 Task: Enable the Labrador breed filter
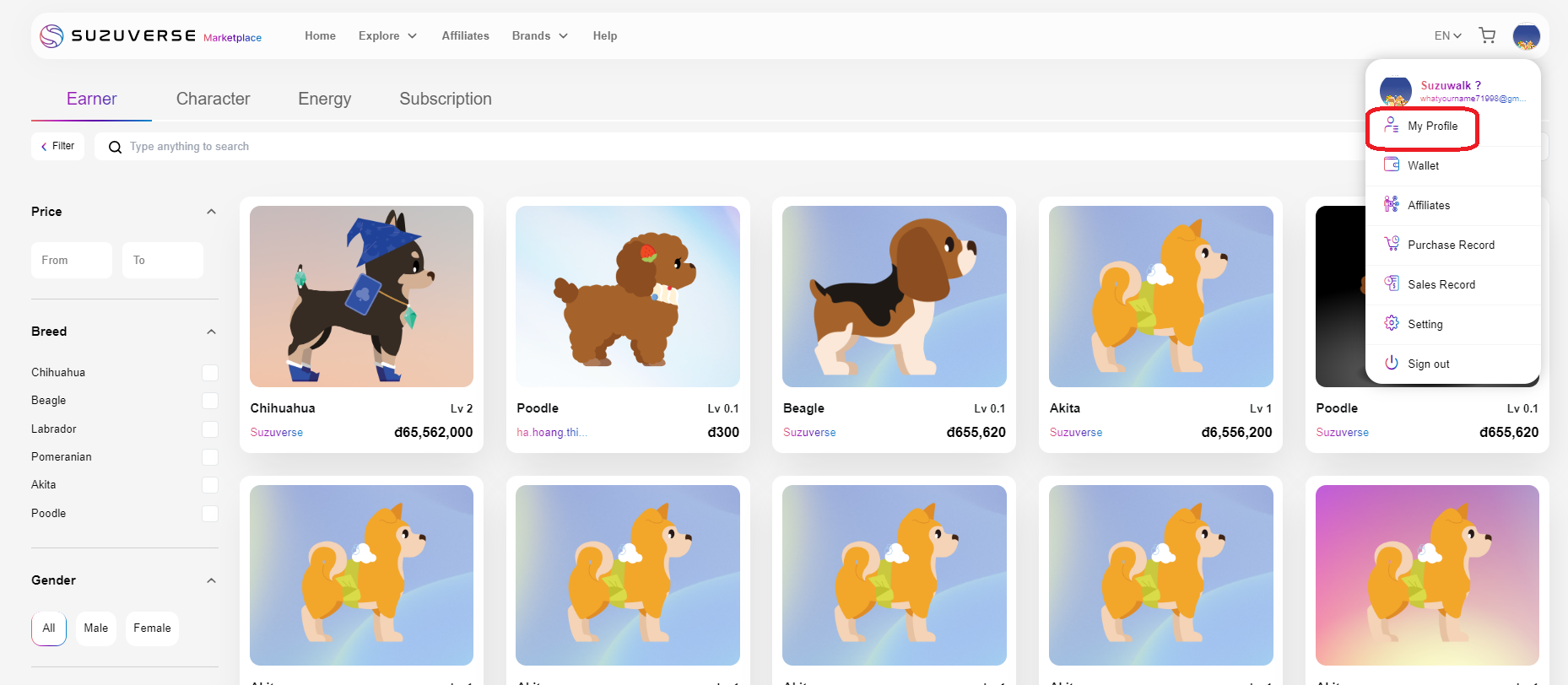[210, 429]
